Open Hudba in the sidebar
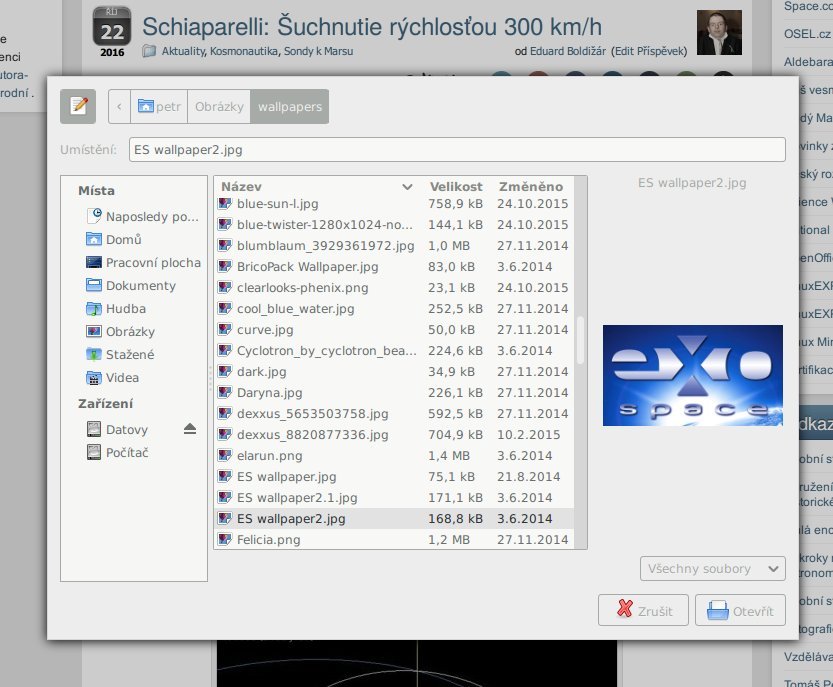The image size is (833, 687). (x=116, y=308)
